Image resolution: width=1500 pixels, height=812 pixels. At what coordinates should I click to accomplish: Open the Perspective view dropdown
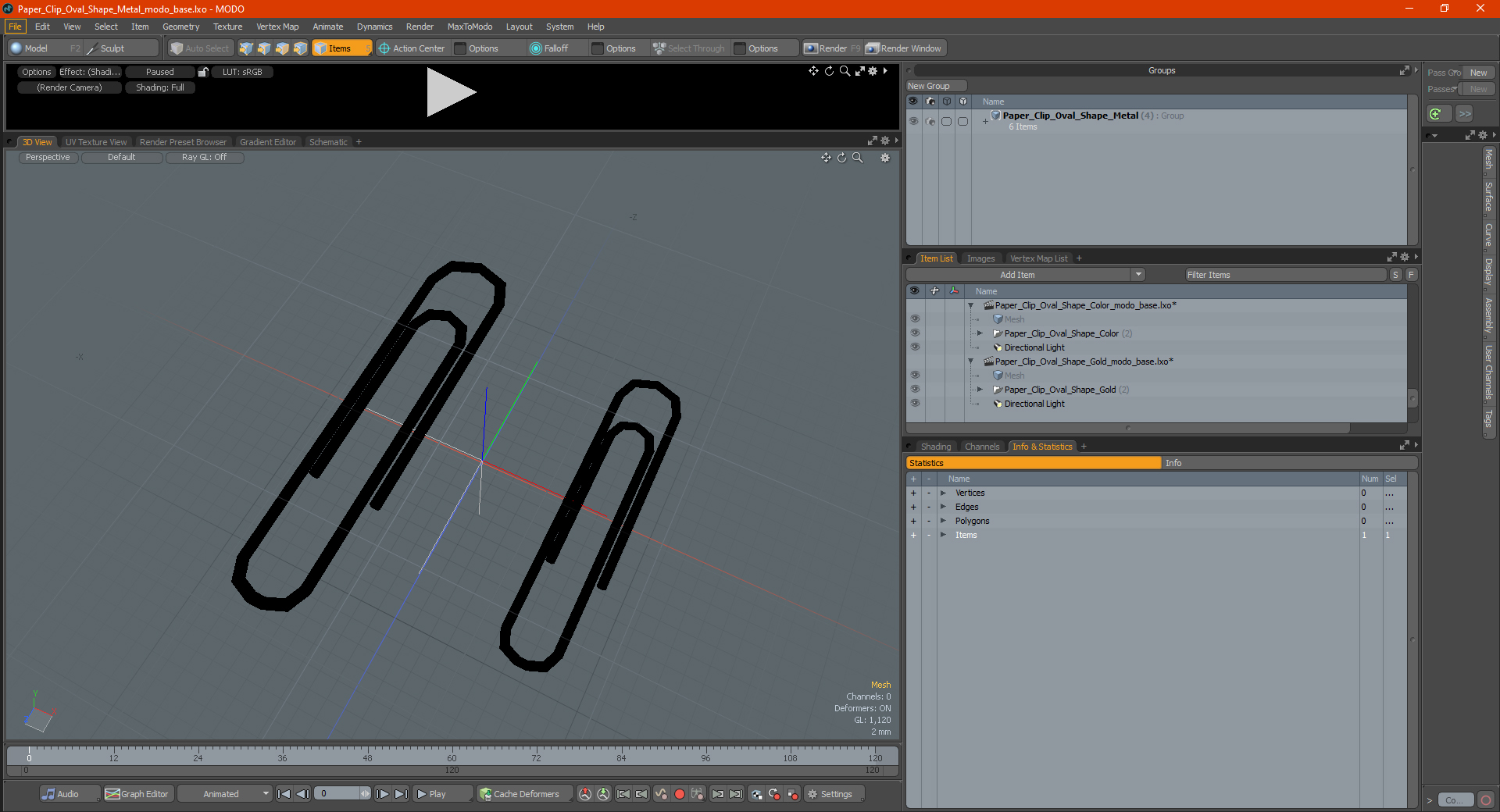48,158
